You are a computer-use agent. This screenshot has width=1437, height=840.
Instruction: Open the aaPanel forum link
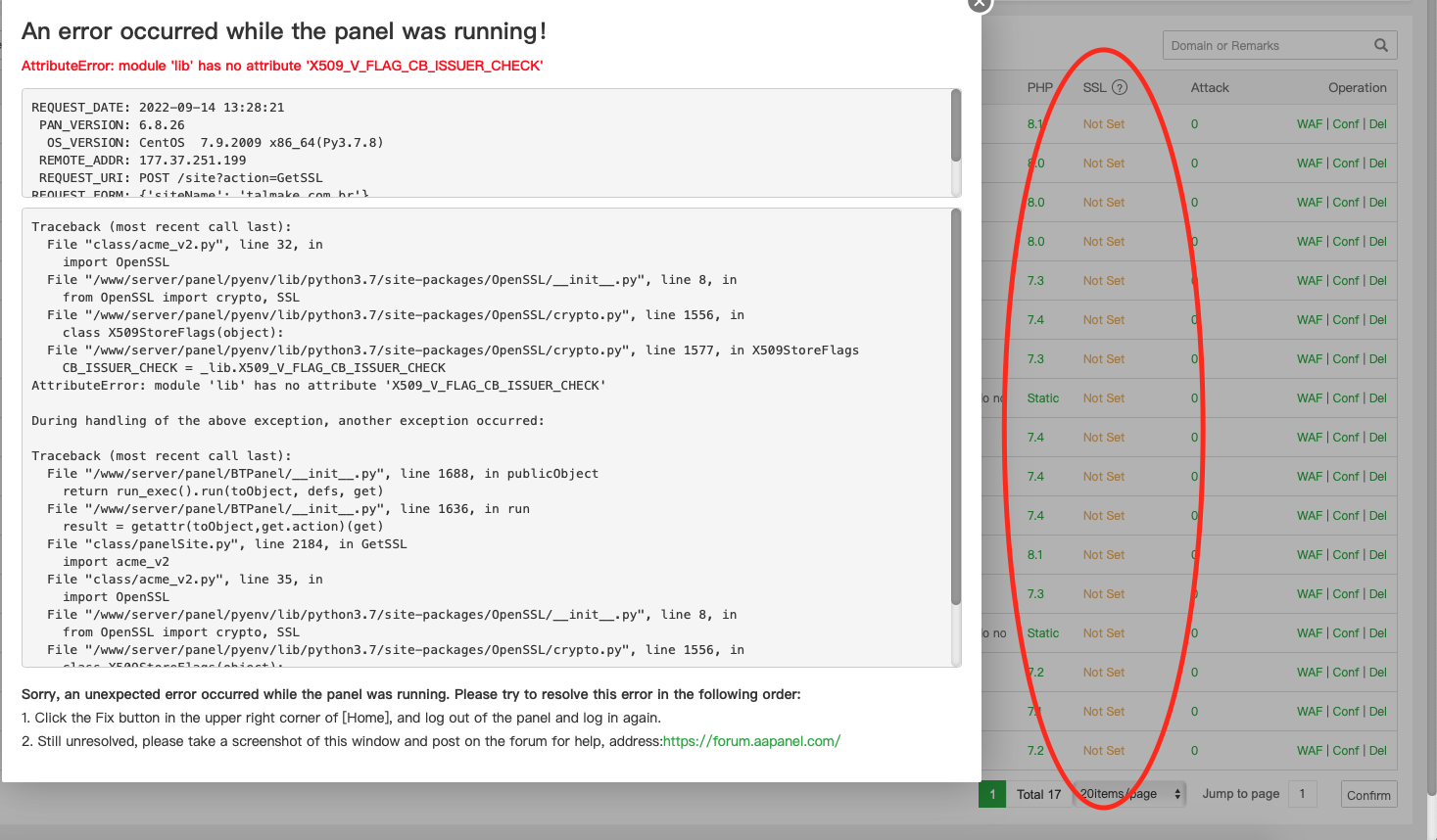(751, 741)
